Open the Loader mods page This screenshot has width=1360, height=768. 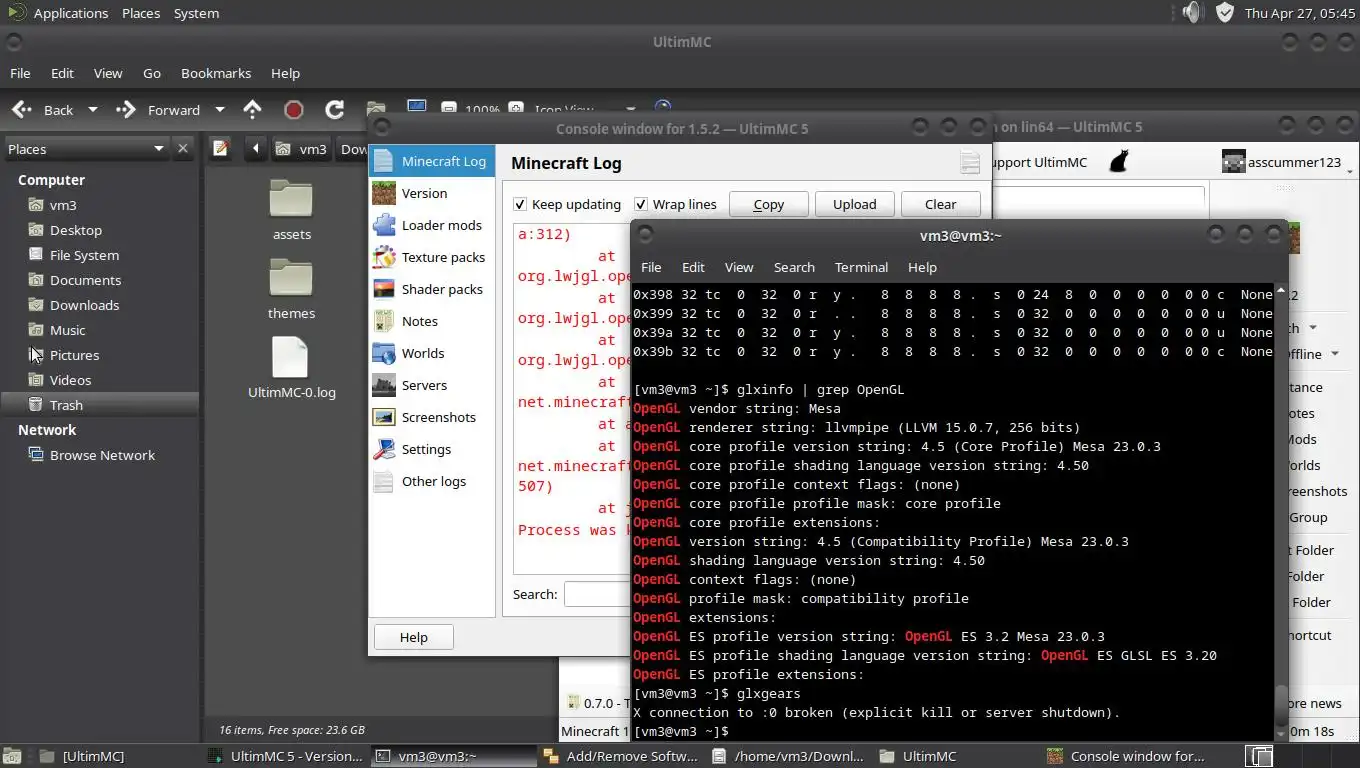point(432,225)
